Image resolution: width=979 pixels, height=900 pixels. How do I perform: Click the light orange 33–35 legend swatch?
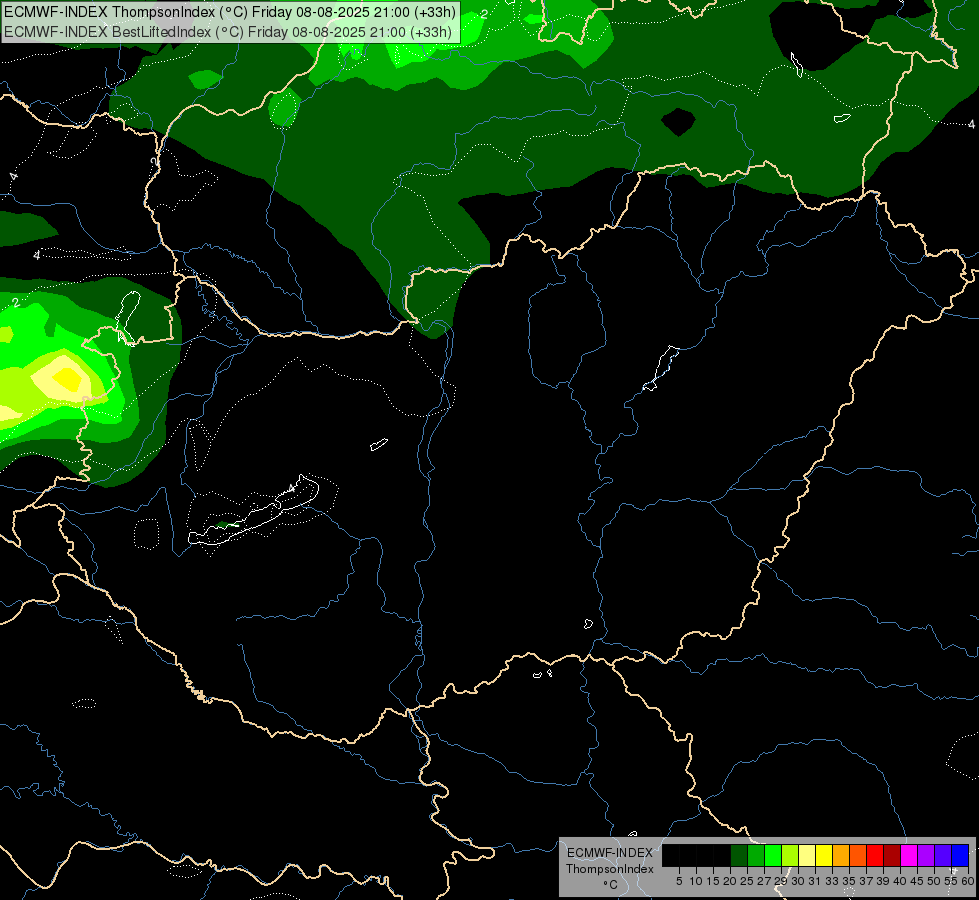coord(841,855)
